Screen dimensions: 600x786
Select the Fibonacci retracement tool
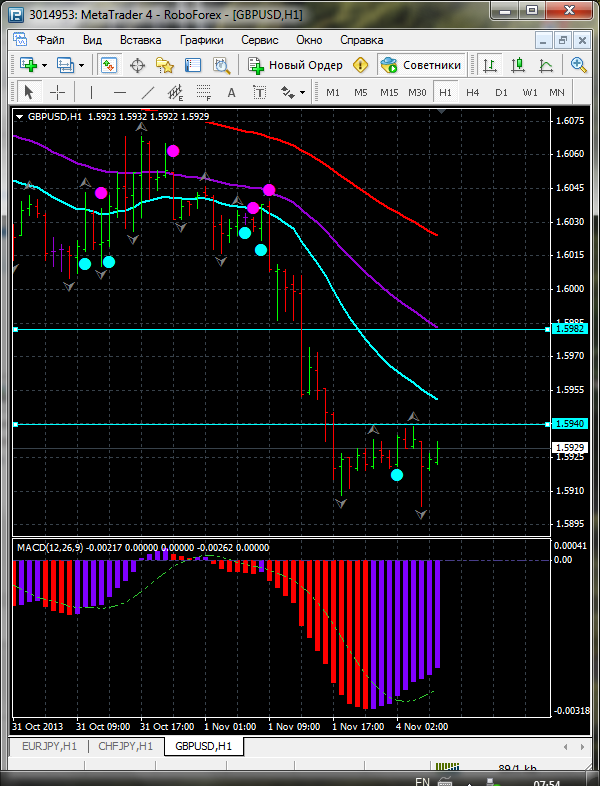coord(204,92)
